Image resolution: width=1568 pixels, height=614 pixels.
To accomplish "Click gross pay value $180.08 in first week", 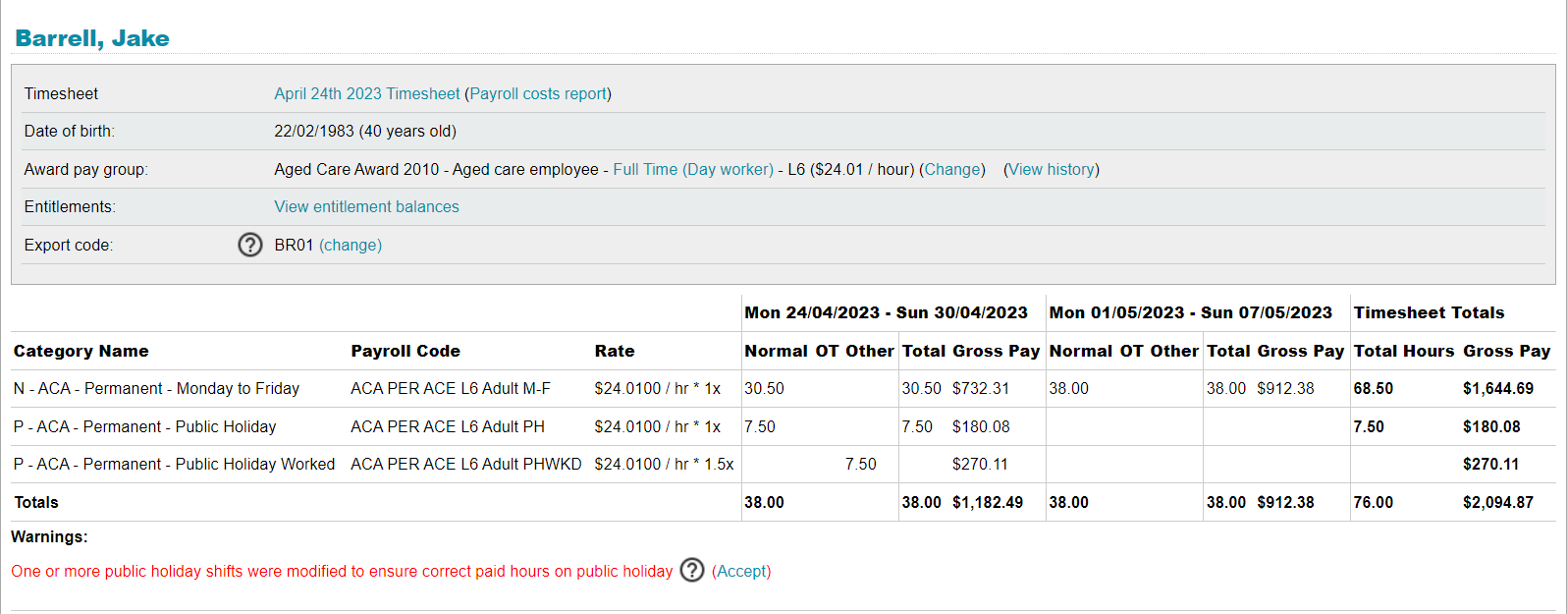I will [981, 426].
